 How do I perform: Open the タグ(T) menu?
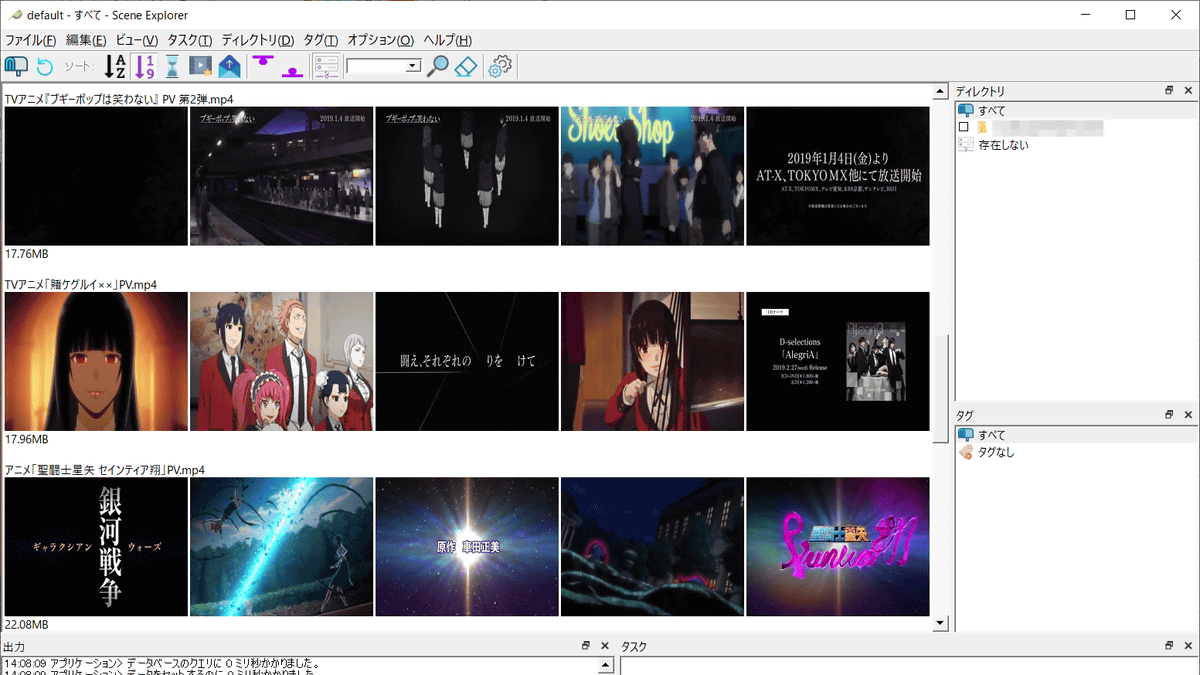click(321, 40)
